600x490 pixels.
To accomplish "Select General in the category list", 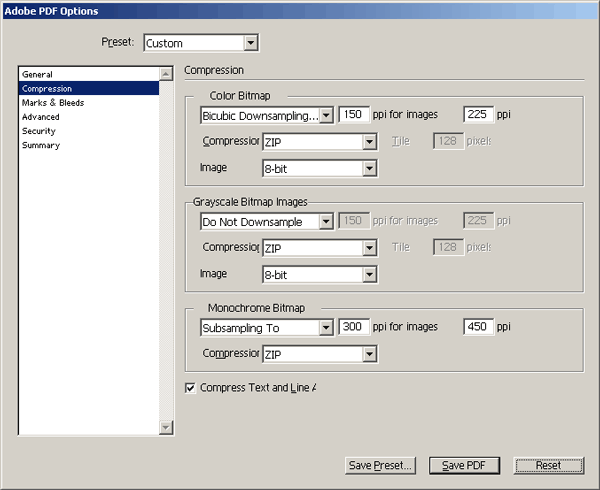I will pos(89,74).
